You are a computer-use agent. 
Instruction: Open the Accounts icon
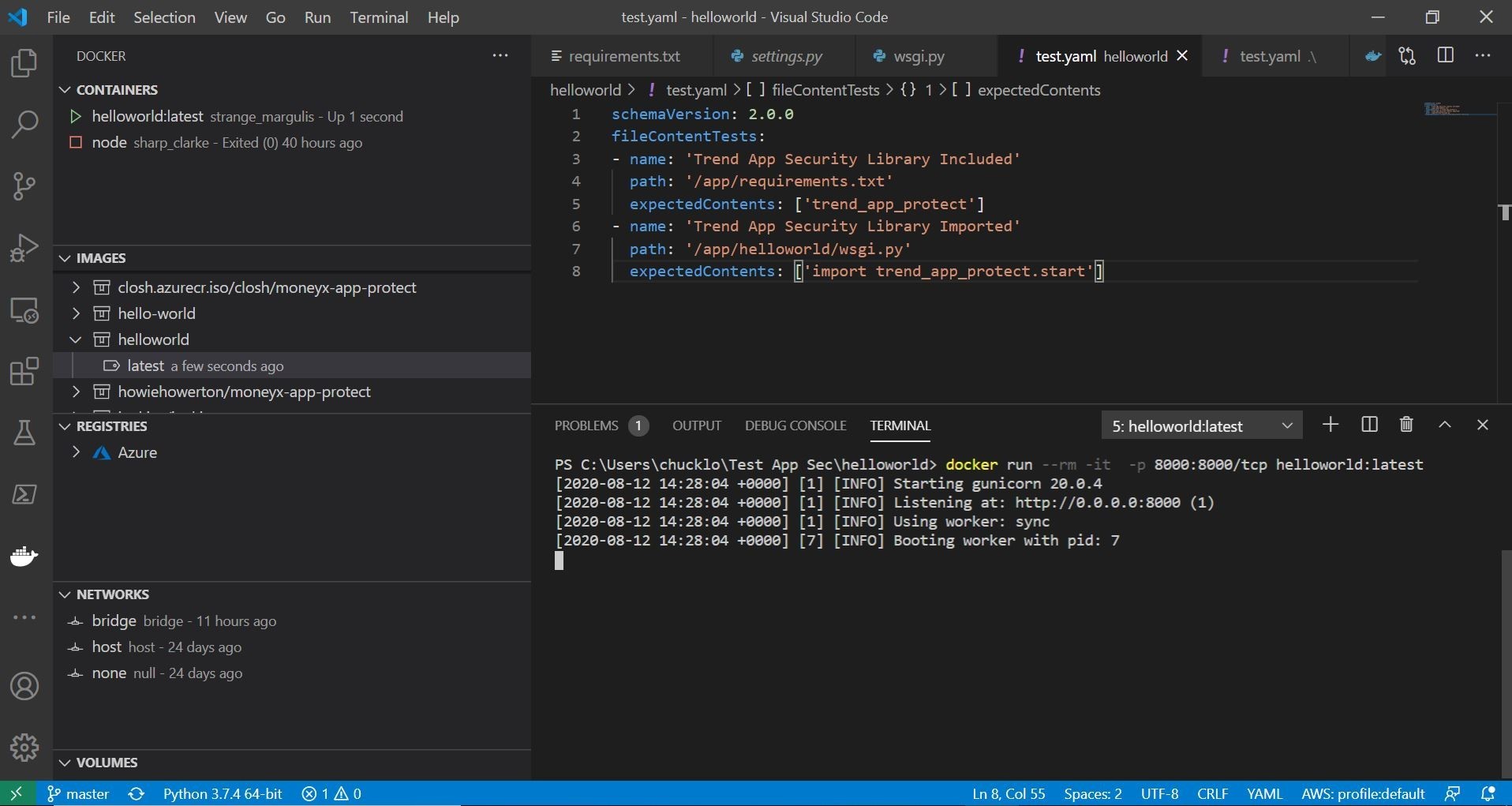click(24, 686)
